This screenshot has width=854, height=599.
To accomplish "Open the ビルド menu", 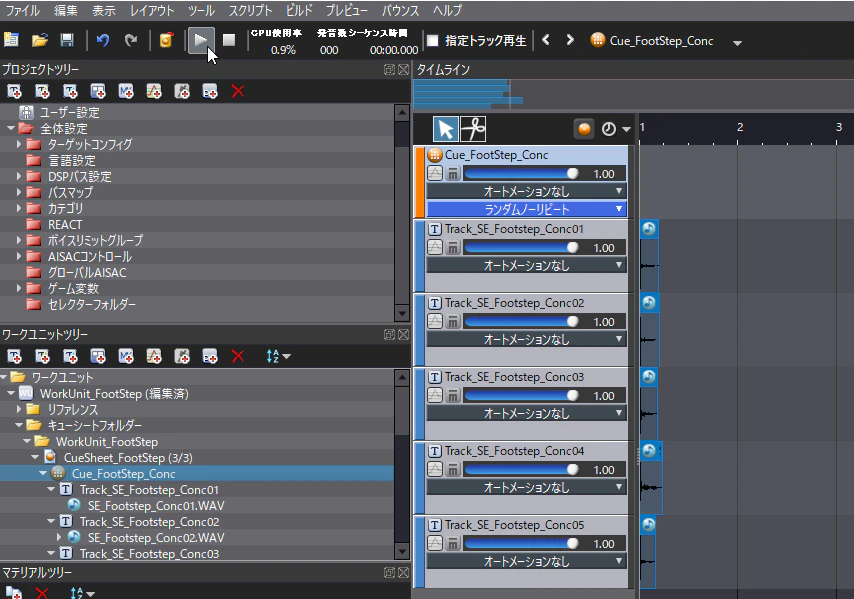I will 300,10.
